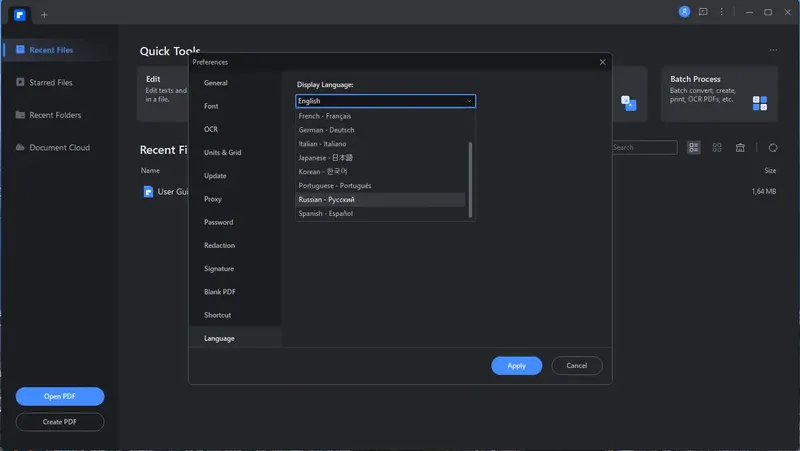
Task: Click the Size column header
Action: (x=770, y=170)
